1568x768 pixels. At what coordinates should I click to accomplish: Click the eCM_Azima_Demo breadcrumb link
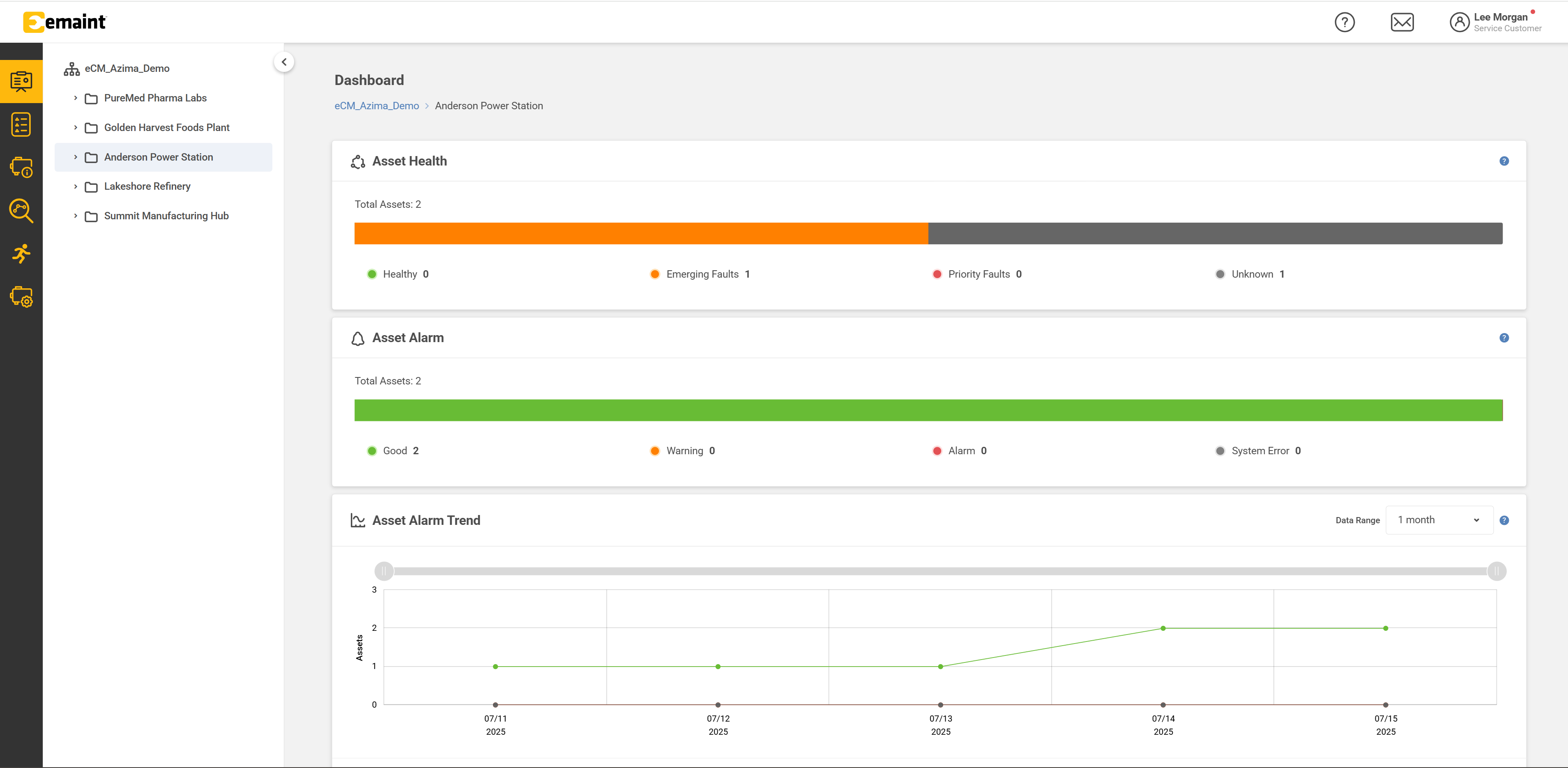(x=376, y=106)
